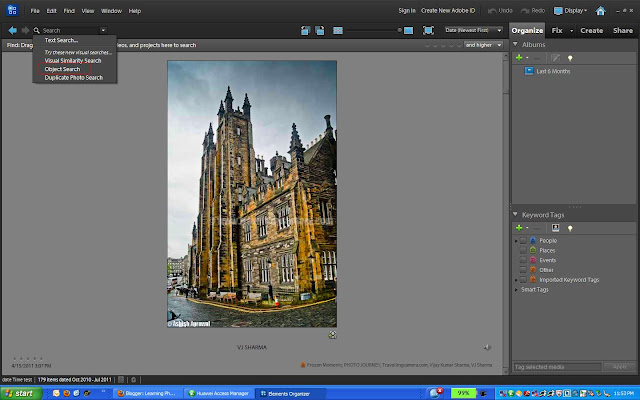640x400 pixels.
Task: Choose Visual Similarity Search from search menu
Action: [73, 61]
